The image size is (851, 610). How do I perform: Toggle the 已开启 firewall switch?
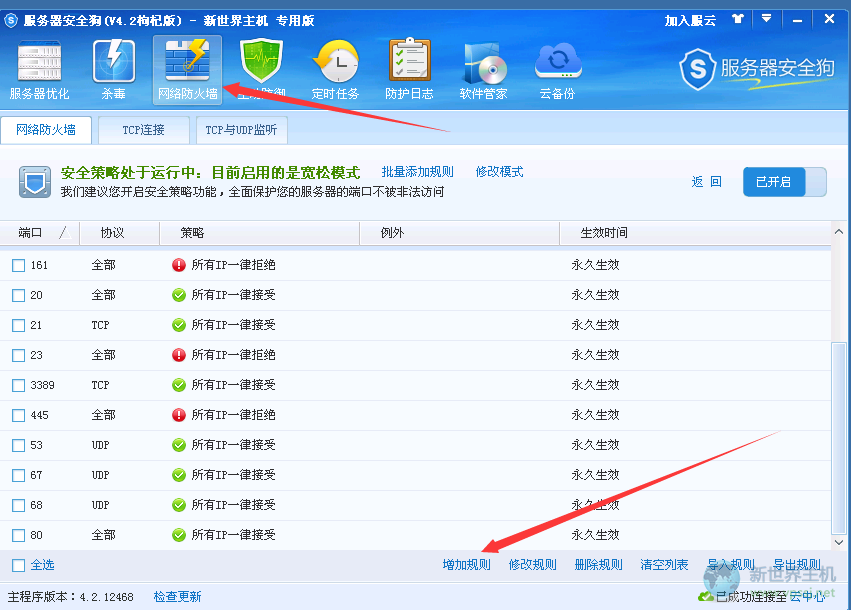785,182
